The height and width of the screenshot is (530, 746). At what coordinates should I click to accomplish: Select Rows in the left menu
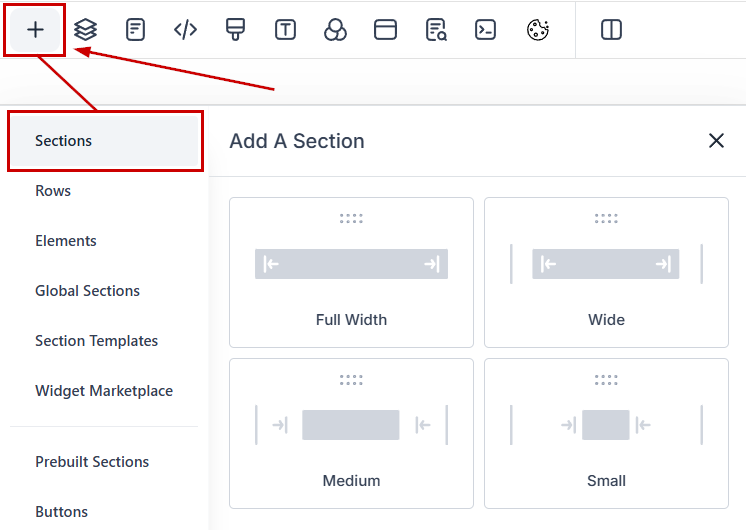[x=53, y=191]
